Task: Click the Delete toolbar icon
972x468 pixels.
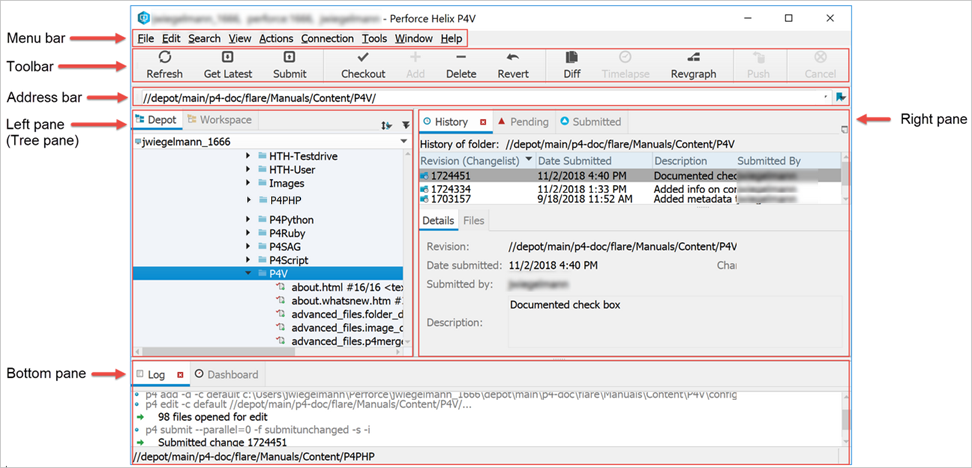Action: pos(461,58)
